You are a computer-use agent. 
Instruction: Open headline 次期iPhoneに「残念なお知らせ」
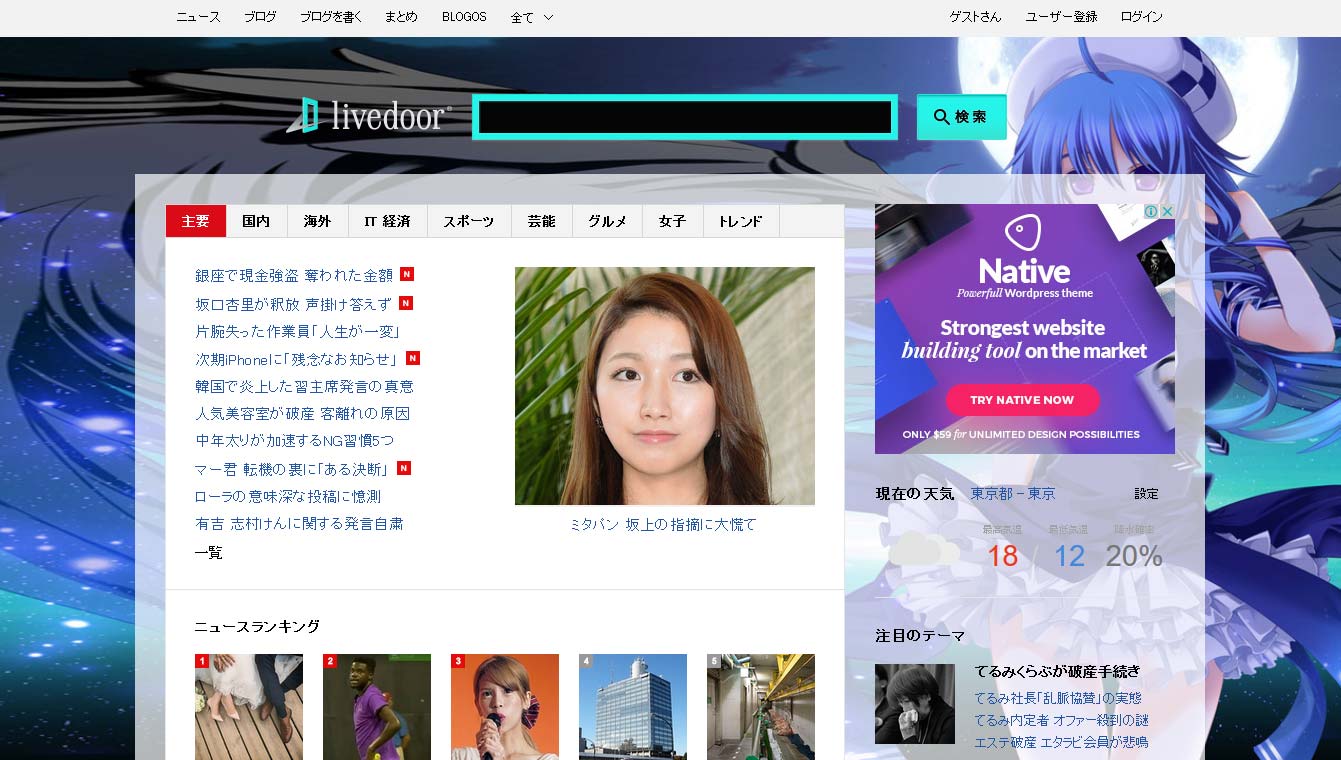[x=296, y=359]
